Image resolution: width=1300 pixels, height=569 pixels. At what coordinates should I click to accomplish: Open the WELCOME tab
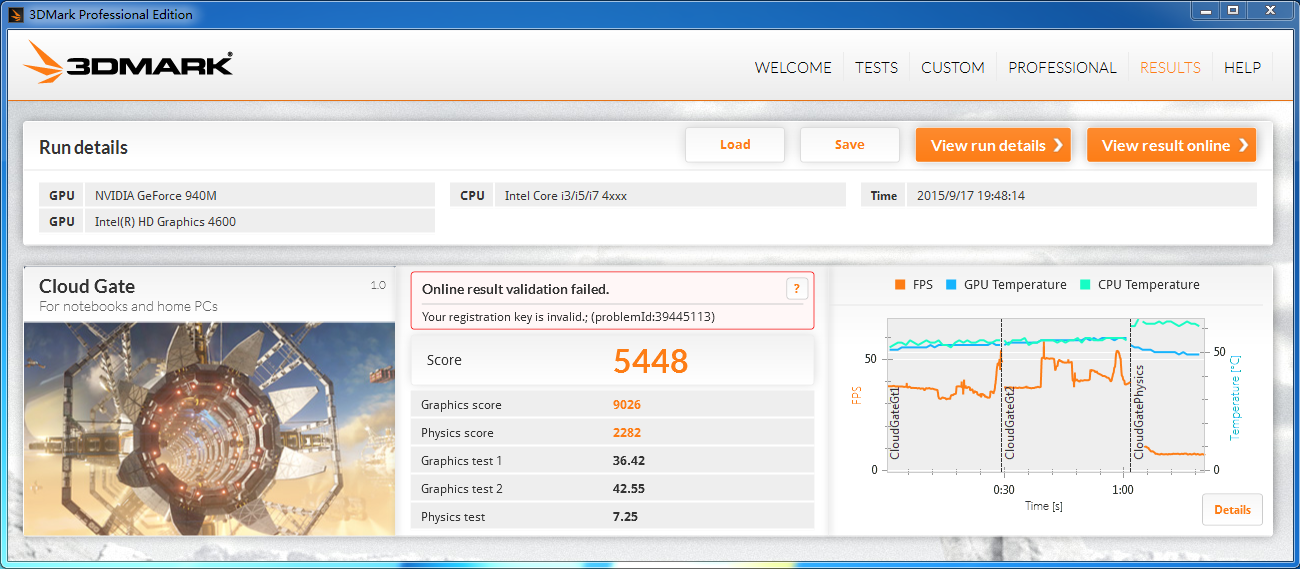pyautogui.click(x=793, y=67)
